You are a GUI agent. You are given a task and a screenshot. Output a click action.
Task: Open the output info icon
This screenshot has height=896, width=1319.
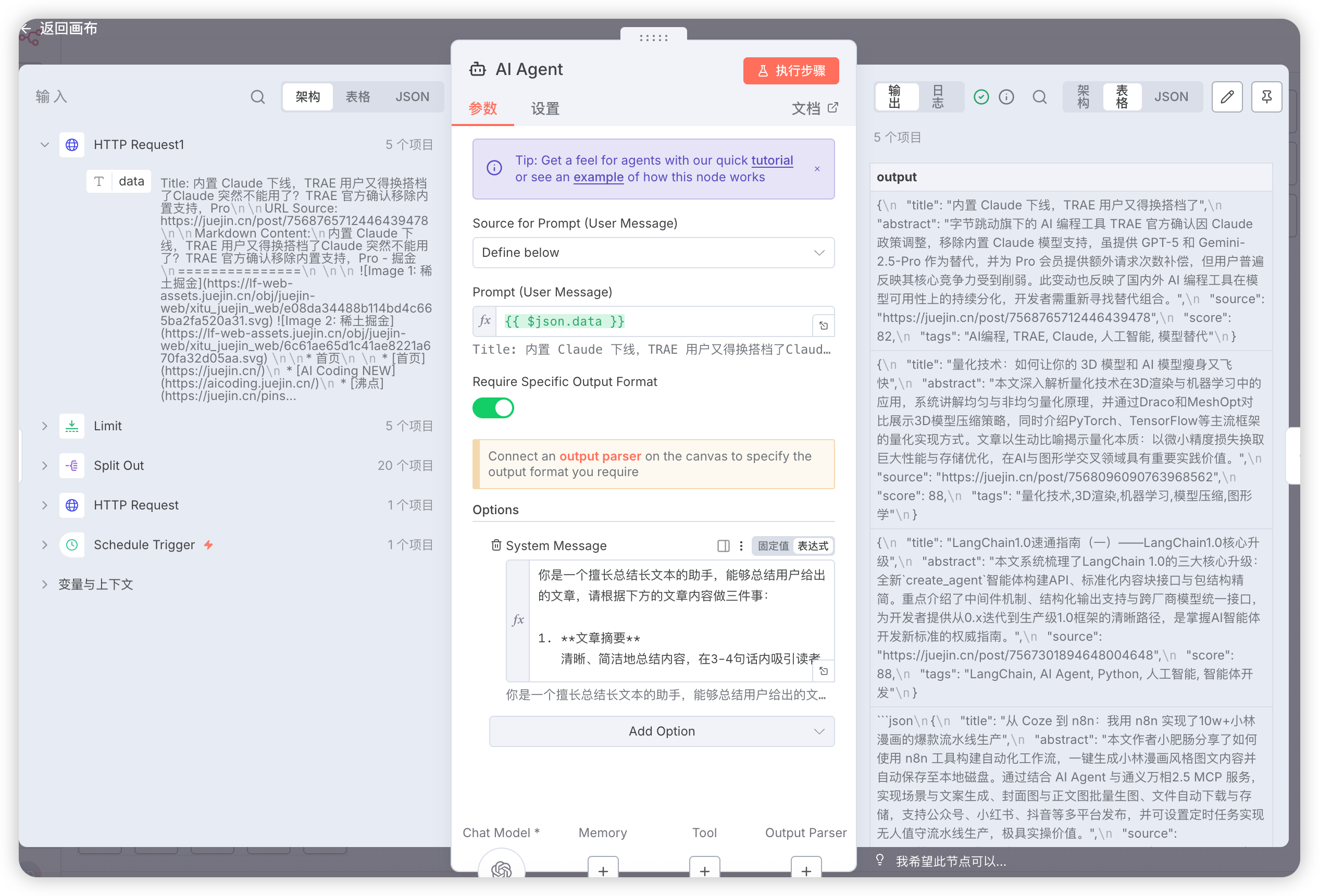(x=1006, y=97)
